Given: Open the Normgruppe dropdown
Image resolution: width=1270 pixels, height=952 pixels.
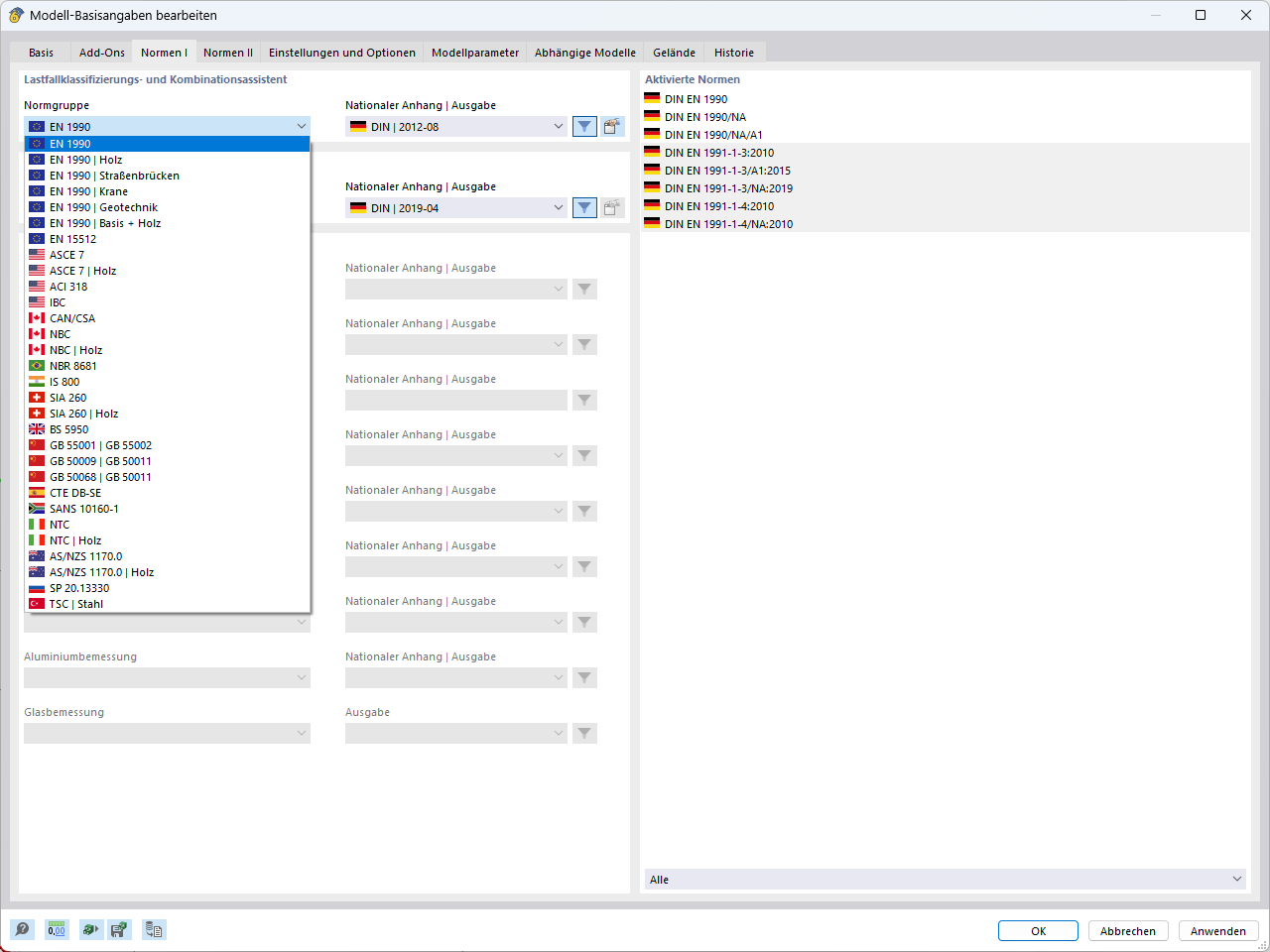Looking at the screenshot, I should pyautogui.click(x=302, y=126).
